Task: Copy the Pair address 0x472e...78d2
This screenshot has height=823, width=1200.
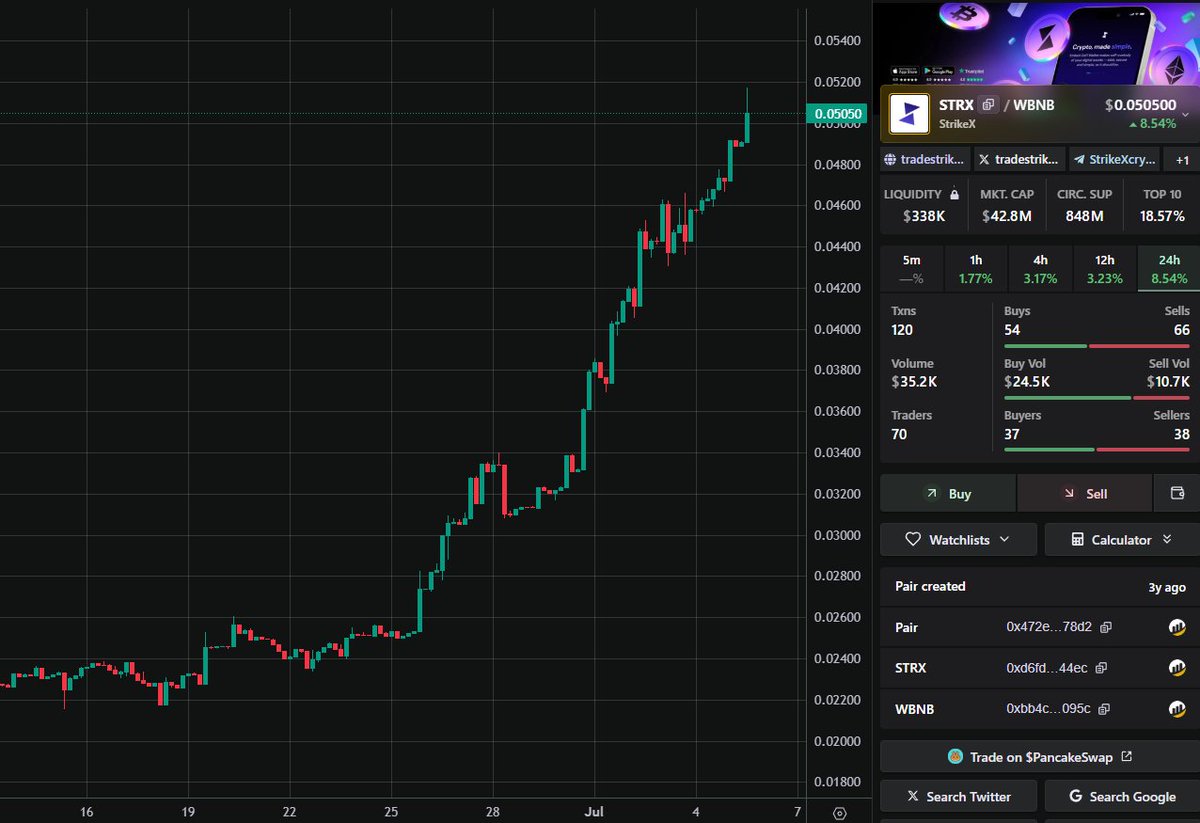Action: (x=1105, y=627)
